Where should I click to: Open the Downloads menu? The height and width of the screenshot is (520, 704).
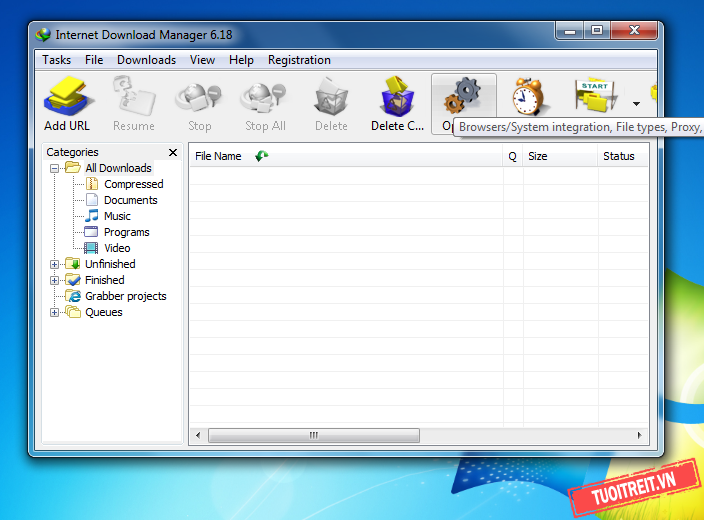[x=146, y=60]
